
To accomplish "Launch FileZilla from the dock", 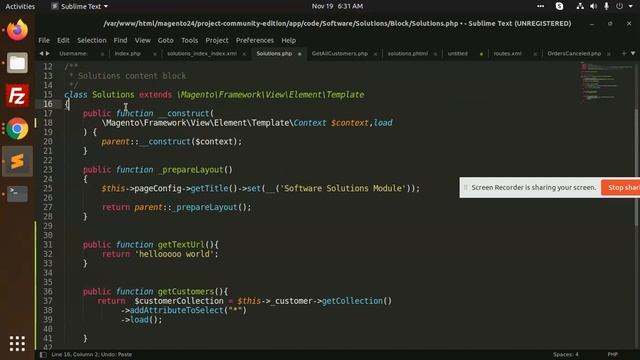I will pyautogui.click(x=17, y=96).
